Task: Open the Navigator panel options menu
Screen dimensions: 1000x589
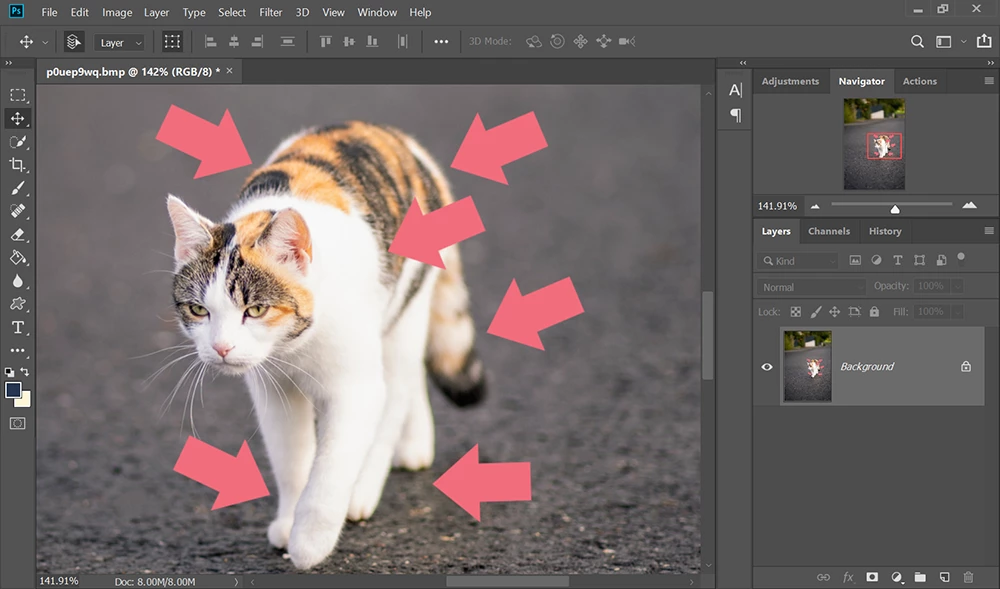Action: pos(988,81)
